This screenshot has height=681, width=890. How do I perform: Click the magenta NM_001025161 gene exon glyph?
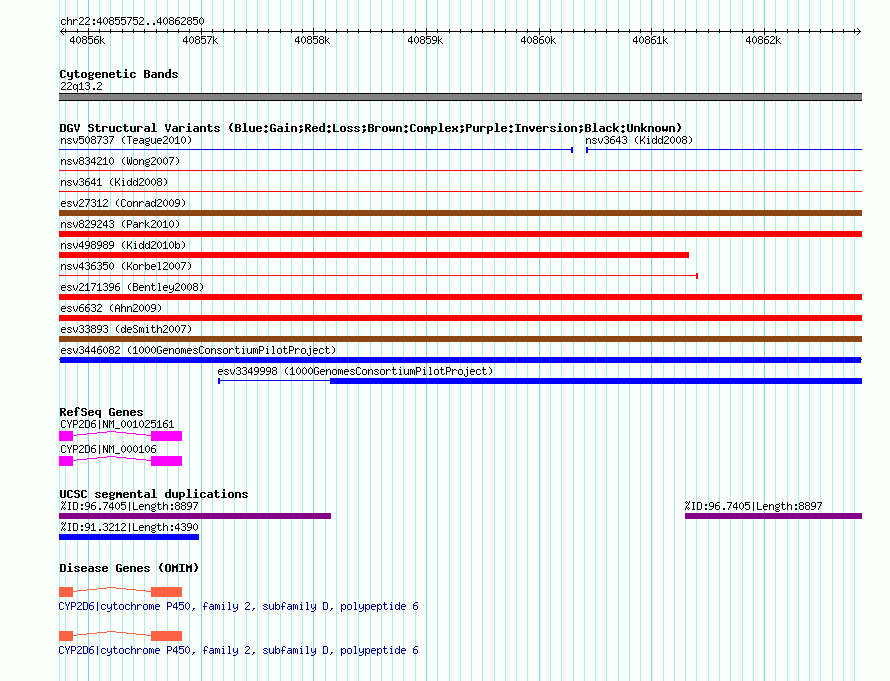coord(120,436)
